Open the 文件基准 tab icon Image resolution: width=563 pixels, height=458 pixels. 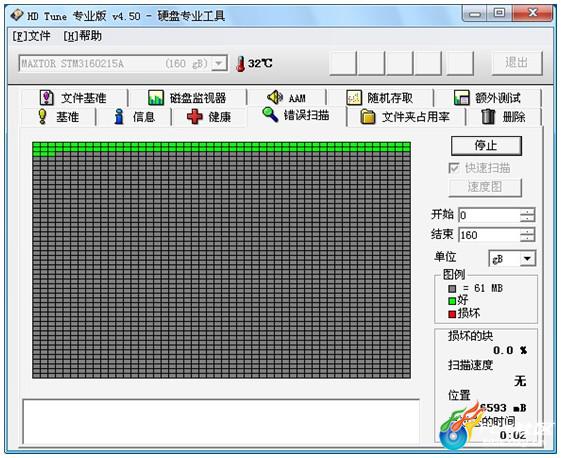(x=46, y=98)
